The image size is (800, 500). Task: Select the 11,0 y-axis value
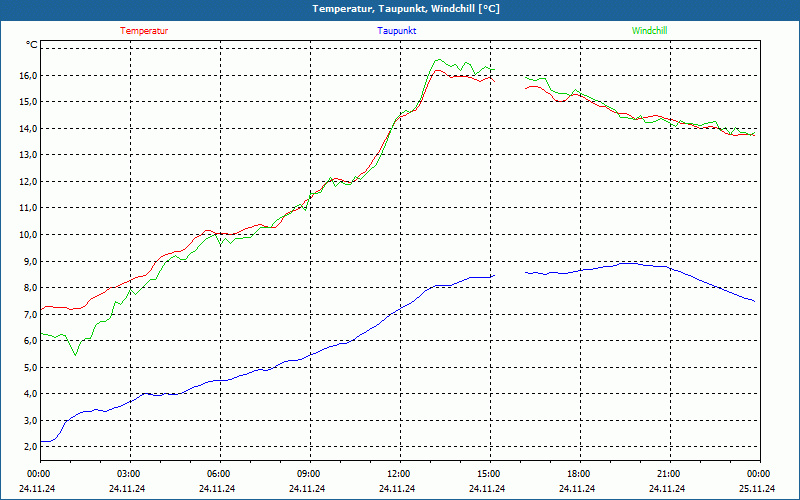[x=29, y=208]
